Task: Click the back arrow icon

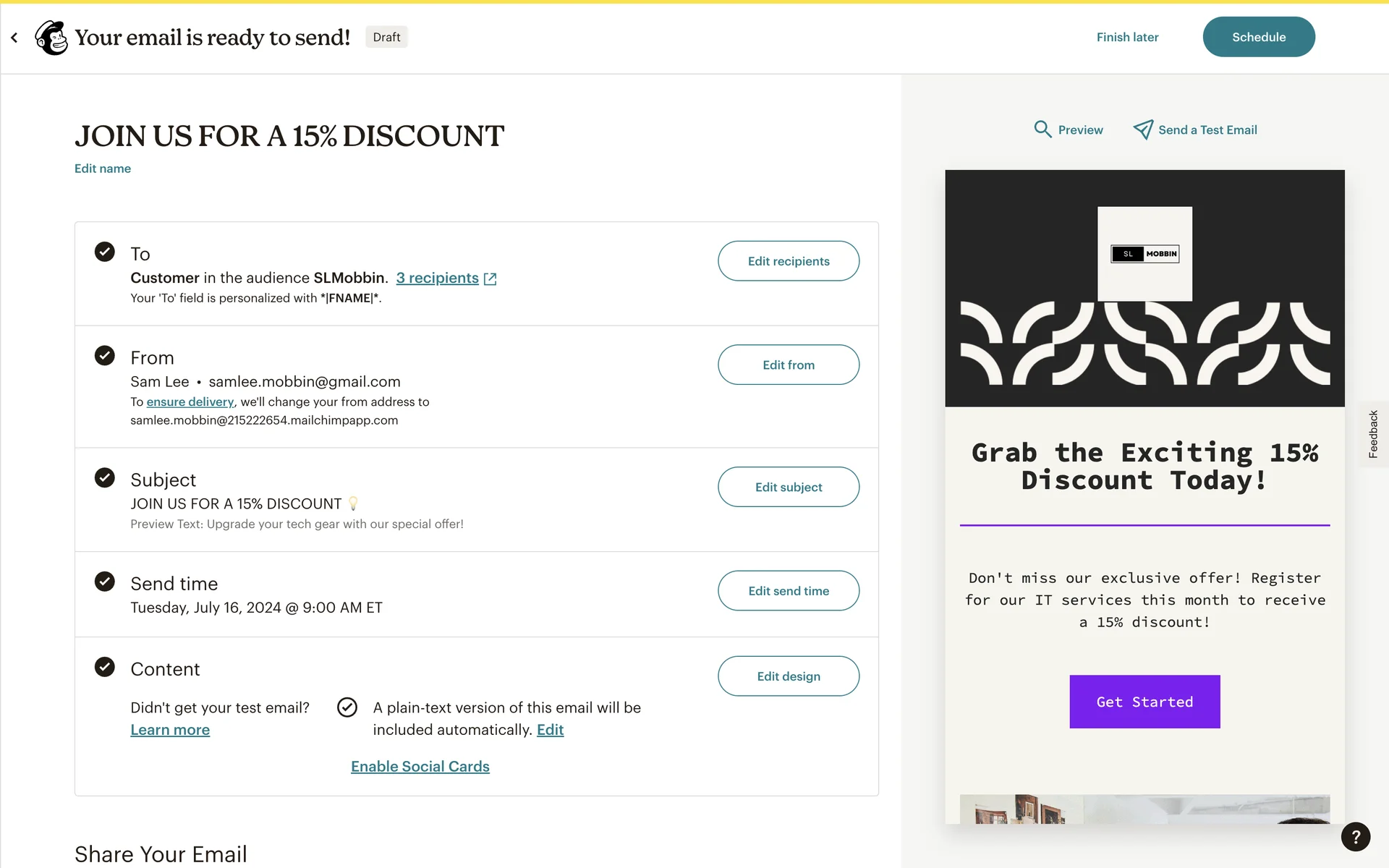Action: [x=14, y=38]
